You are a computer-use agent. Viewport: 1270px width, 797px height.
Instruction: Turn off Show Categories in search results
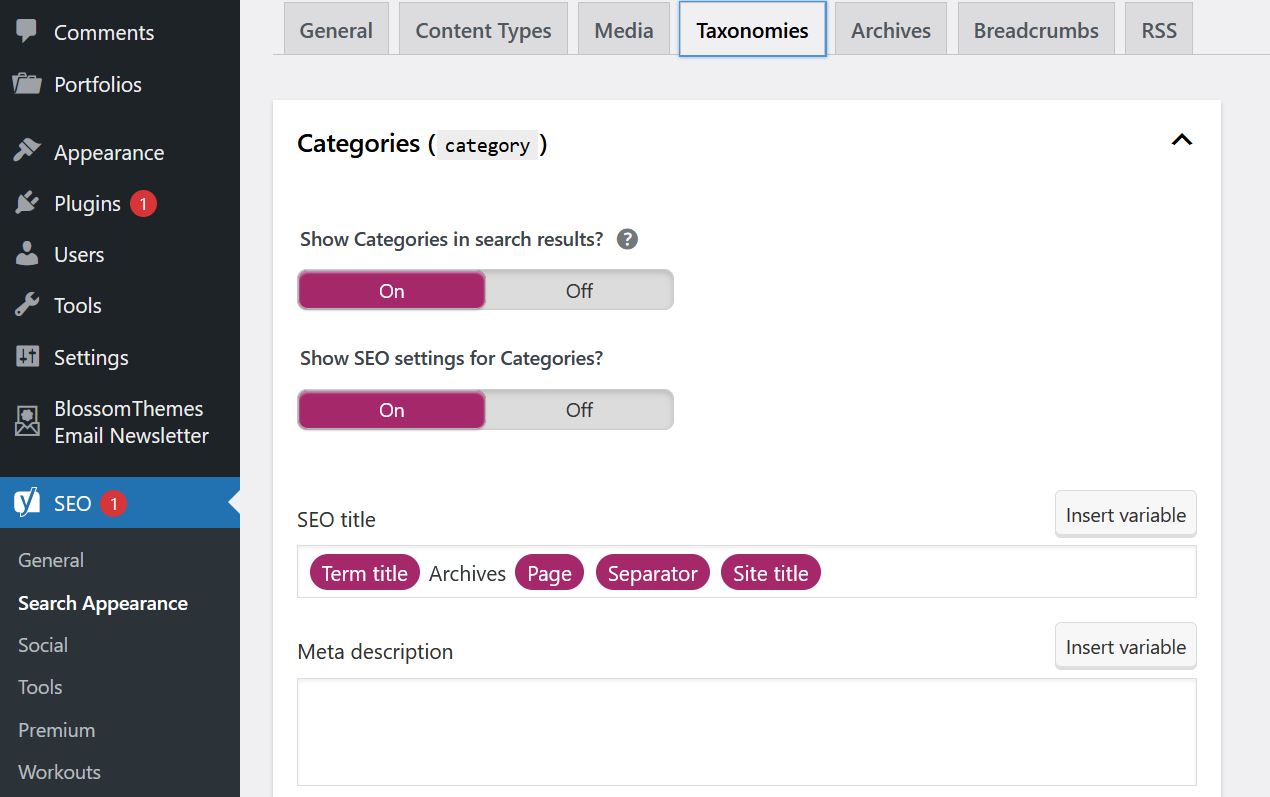coord(579,291)
